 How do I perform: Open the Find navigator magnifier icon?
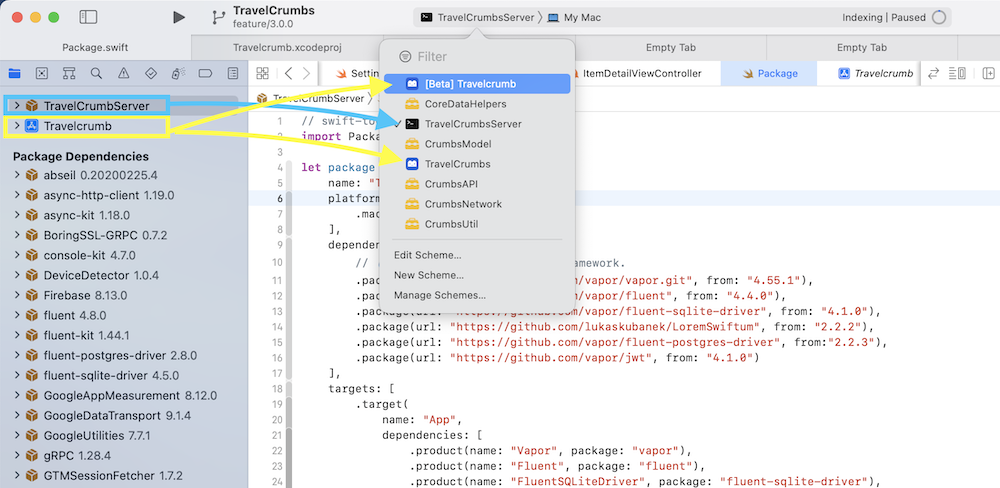(96, 73)
